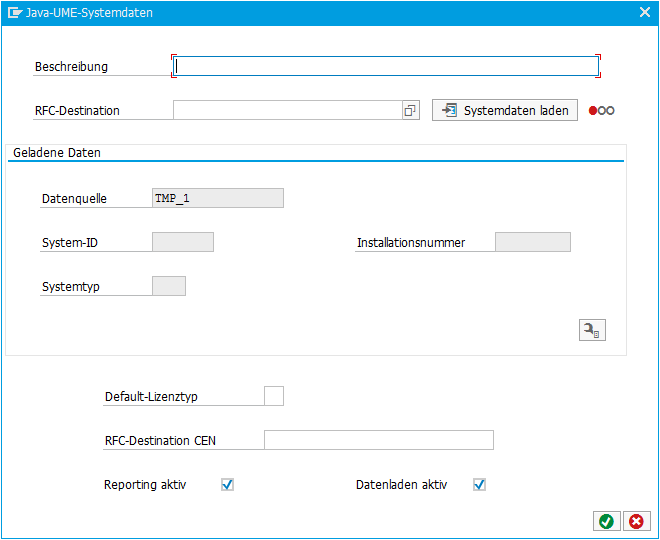Screen dimensions: 660x540
Task: Click the Beschreibung field label
Action: [71, 67]
